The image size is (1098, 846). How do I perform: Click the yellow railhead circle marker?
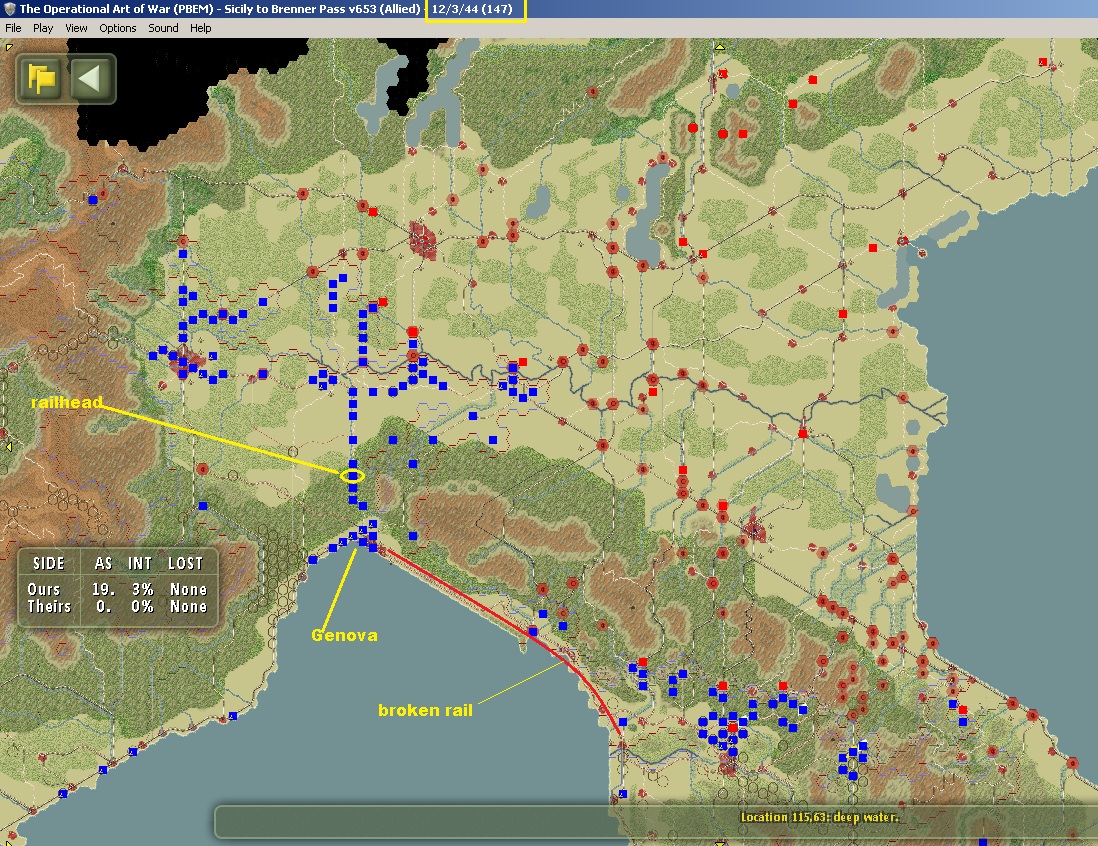tap(352, 476)
